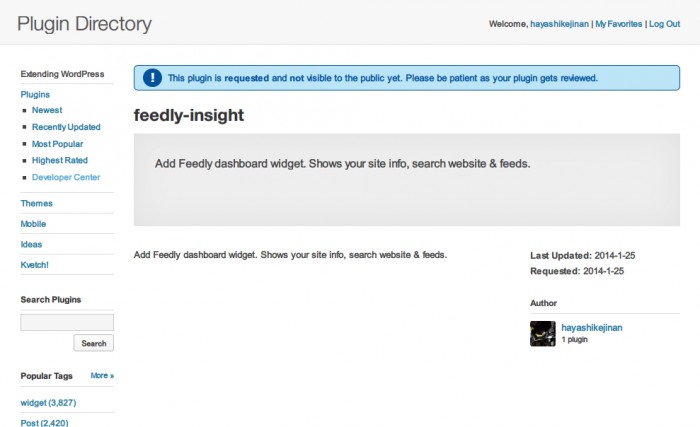Image resolution: width=700 pixels, height=427 pixels.
Task: Focus the Search Plugins text field
Action: point(67,322)
